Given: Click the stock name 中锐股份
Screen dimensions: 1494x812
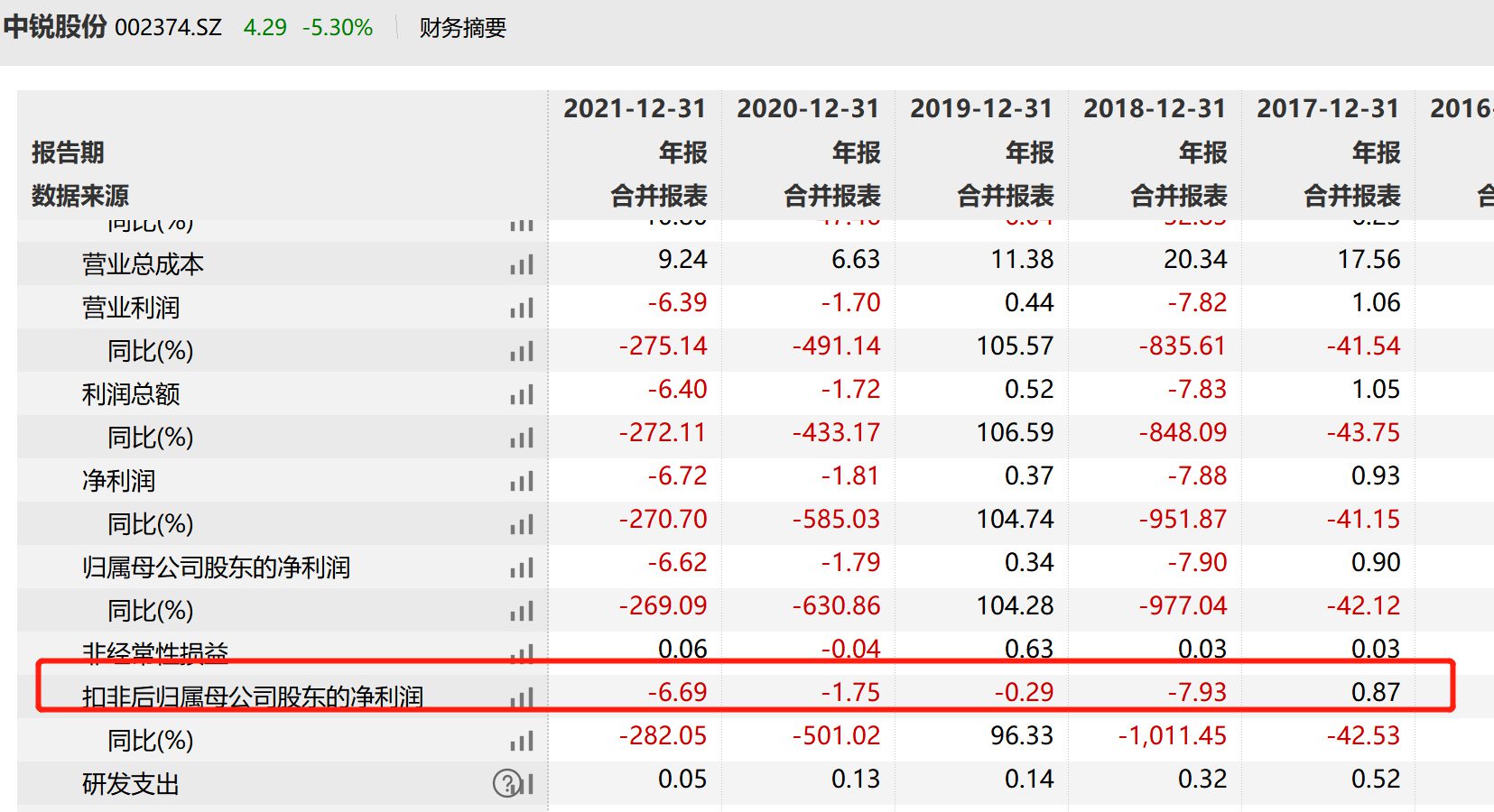Looking at the screenshot, I should pyautogui.click(x=55, y=27).
